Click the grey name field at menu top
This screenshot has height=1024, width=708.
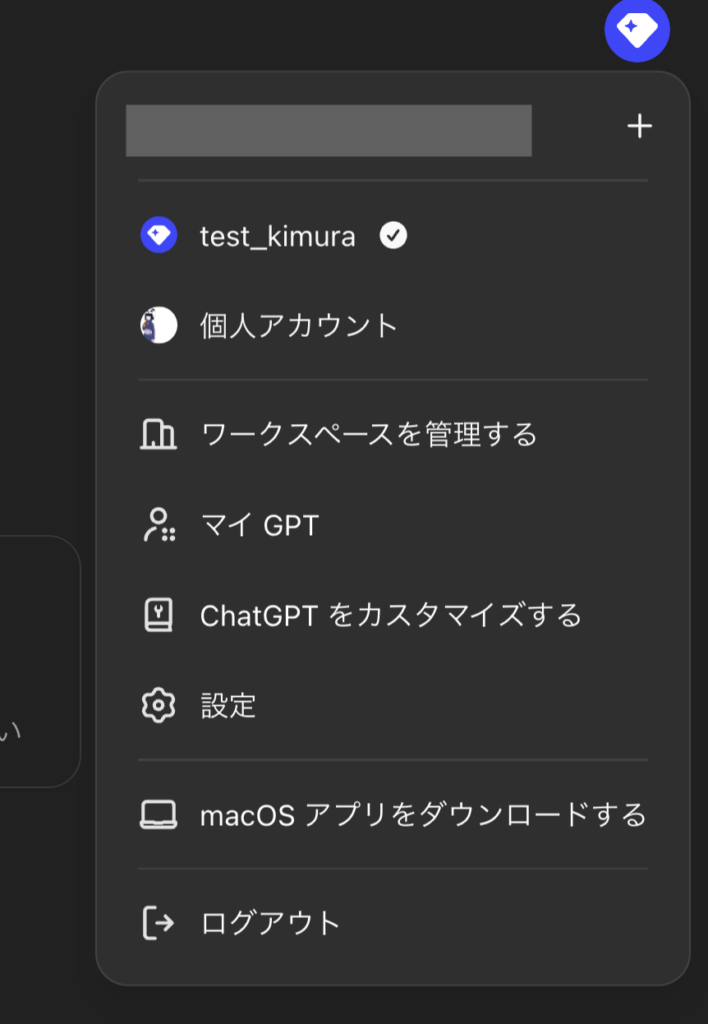pyautogui.click(x=328, y=130)
